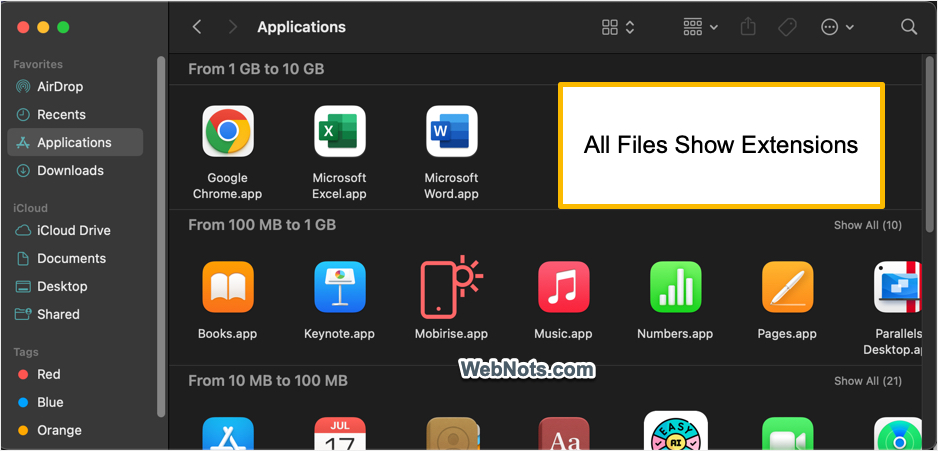Click the Applications window title
The height and width of the screenshot is (451, 938).
coord(302,28)
